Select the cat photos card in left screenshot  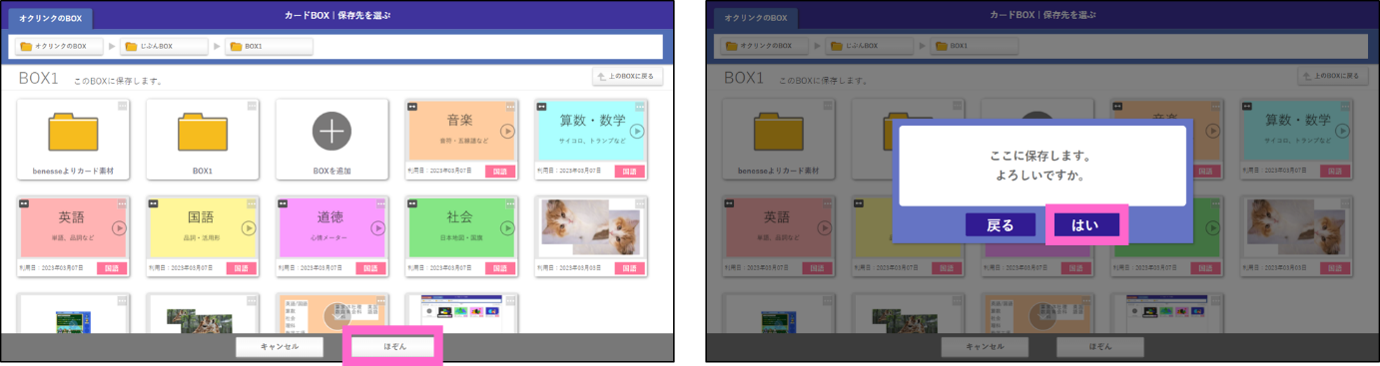click(x=591, y=236)
